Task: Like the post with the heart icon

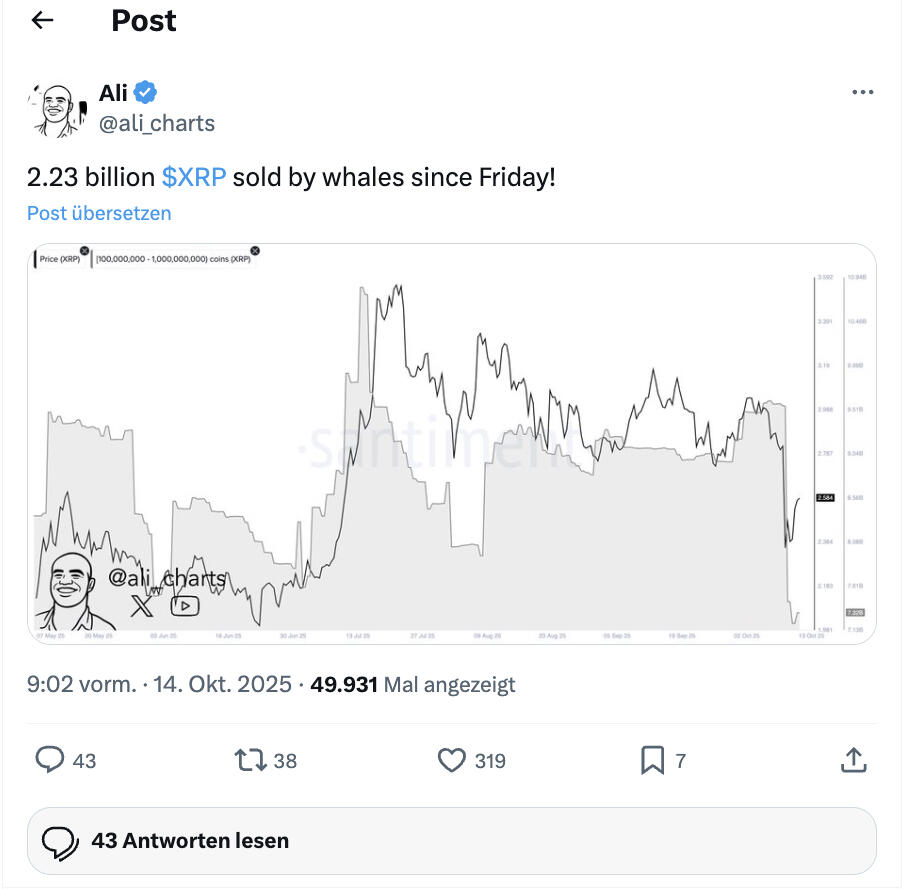Action: 452,761
